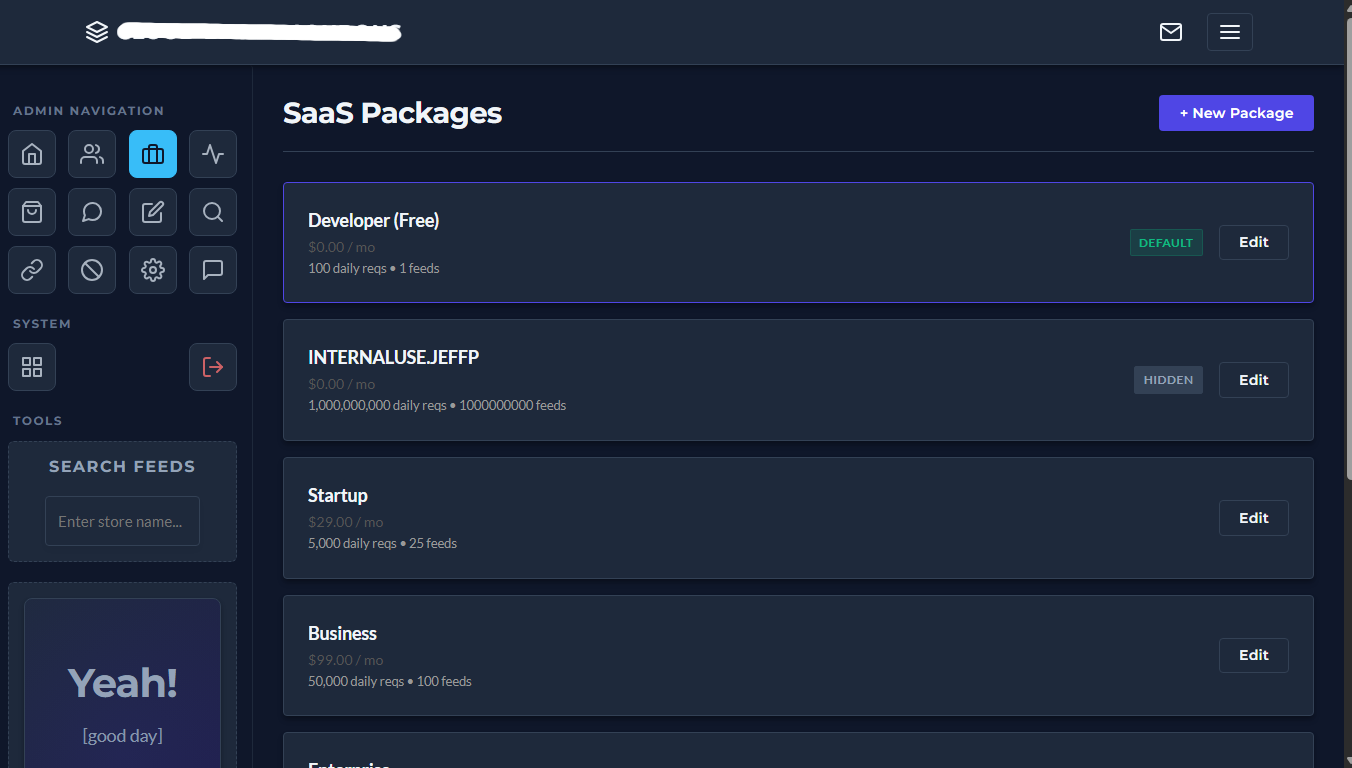Screen dimensions: 1352x768
Task: Open the chat bubble icon
Action: tap(91, 212)
